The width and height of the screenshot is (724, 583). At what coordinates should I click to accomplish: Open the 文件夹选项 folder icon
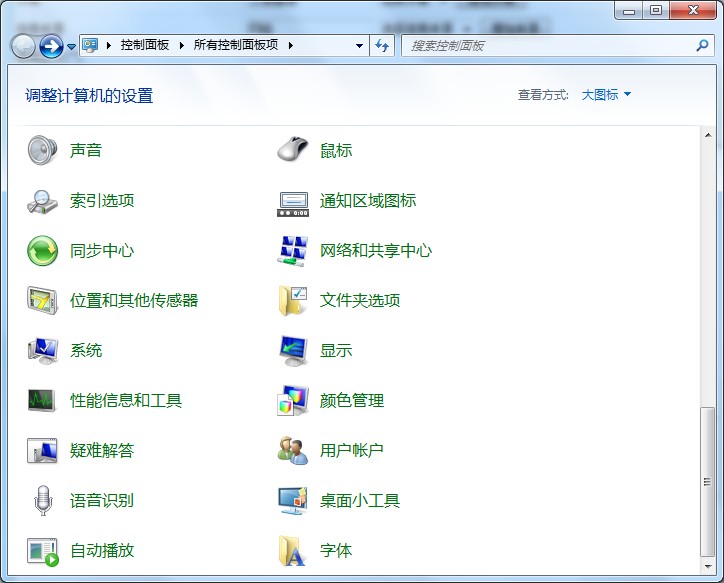coord(293,301)
